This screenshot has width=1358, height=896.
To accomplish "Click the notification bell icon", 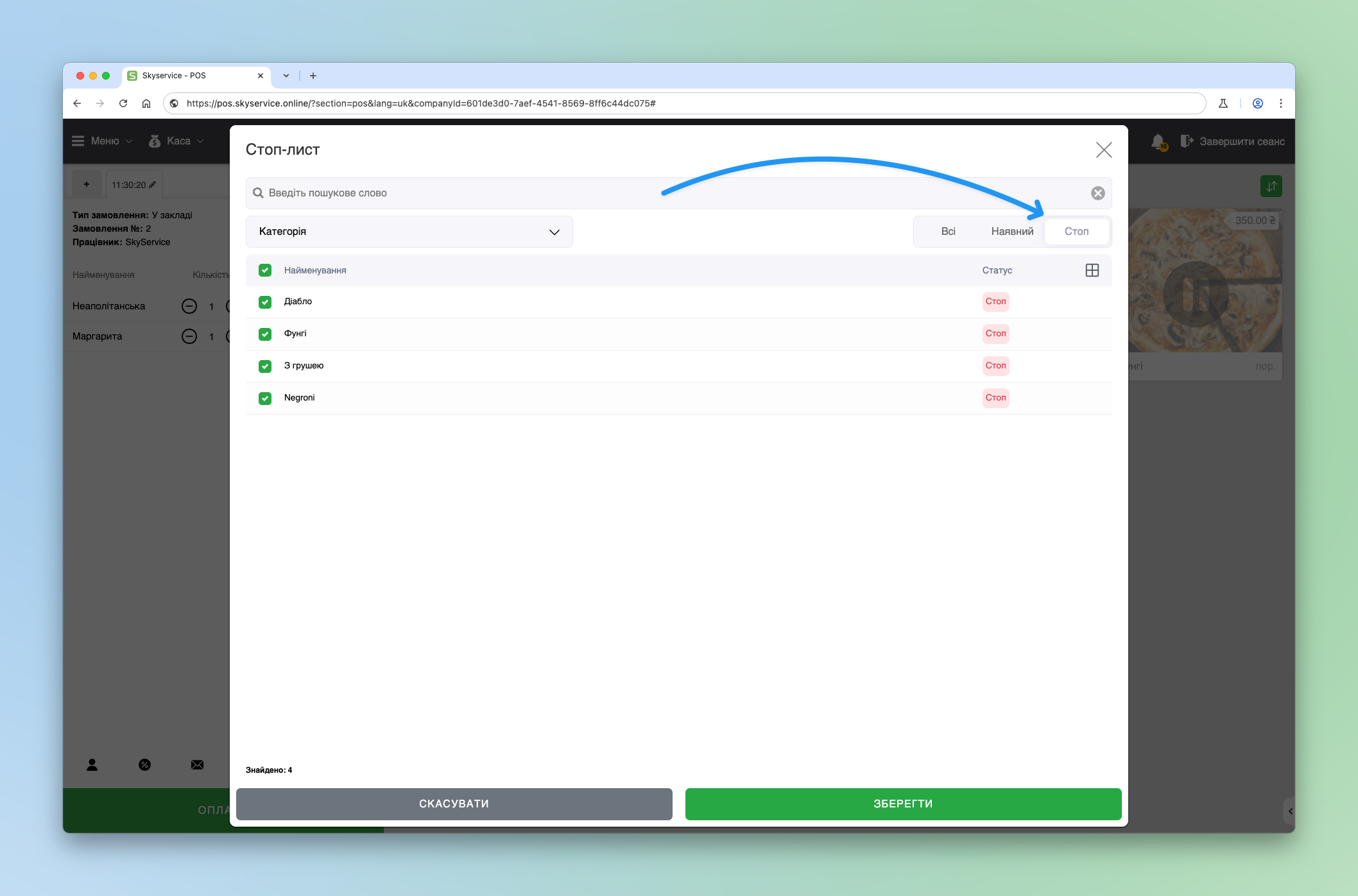I will pos(1158,141).
